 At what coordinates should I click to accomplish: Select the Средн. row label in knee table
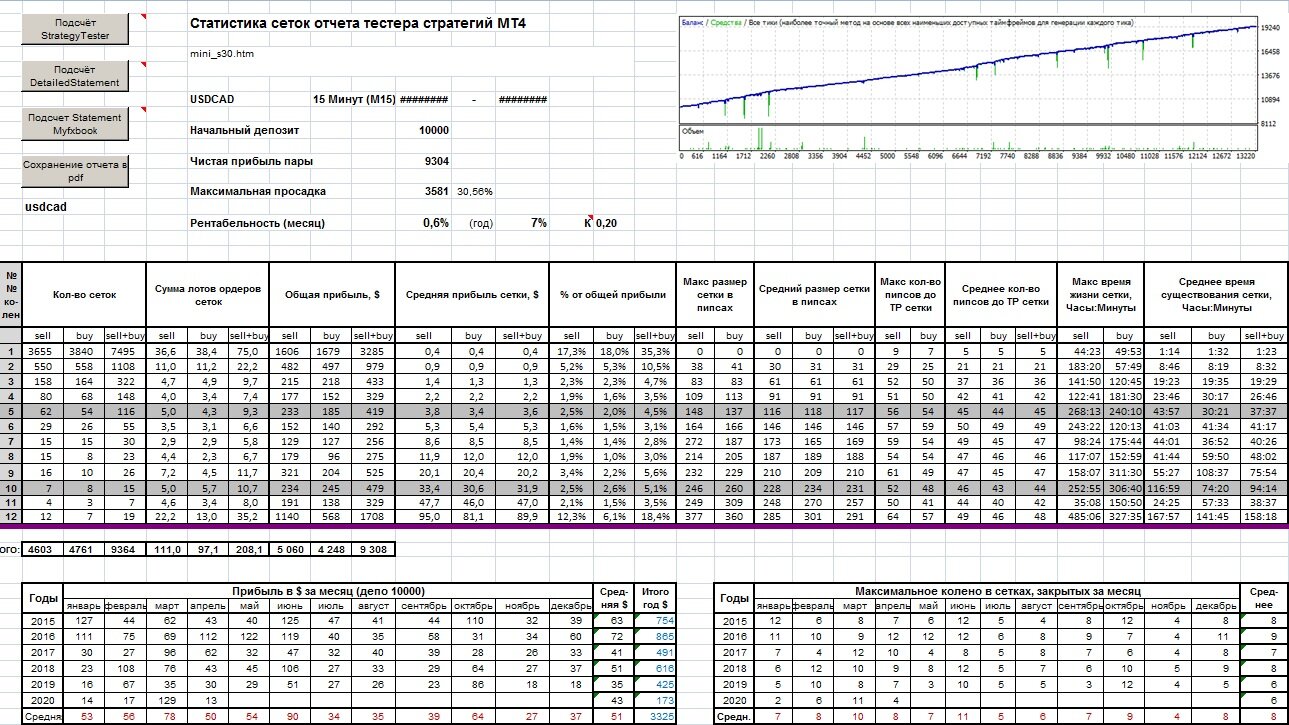click(734, 716)
